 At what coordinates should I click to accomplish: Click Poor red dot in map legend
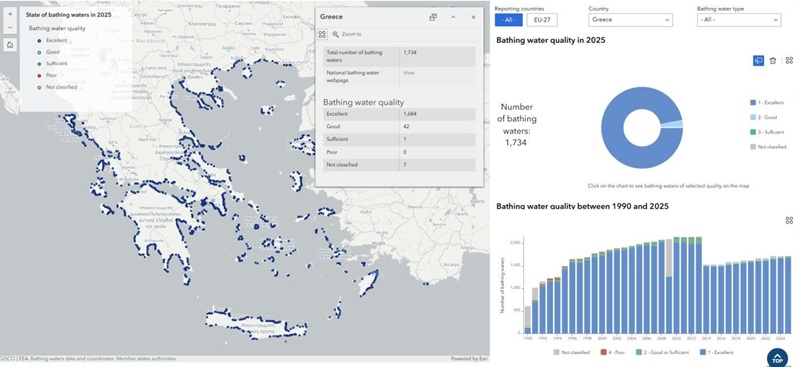click(x=40, y=75)
